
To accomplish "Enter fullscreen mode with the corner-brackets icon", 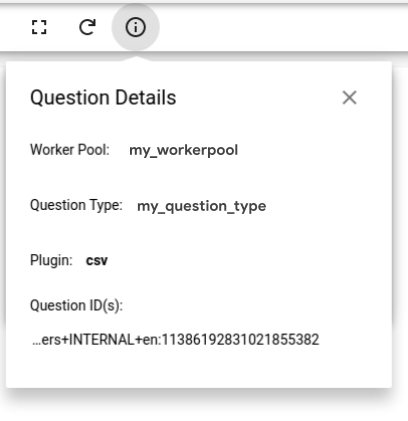I will pos(39,27).
